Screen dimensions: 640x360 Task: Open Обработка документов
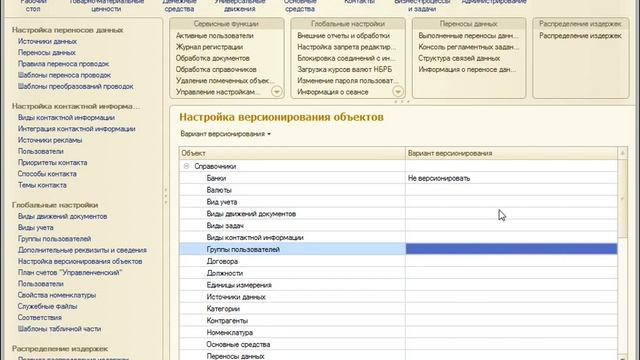point(213,58)
